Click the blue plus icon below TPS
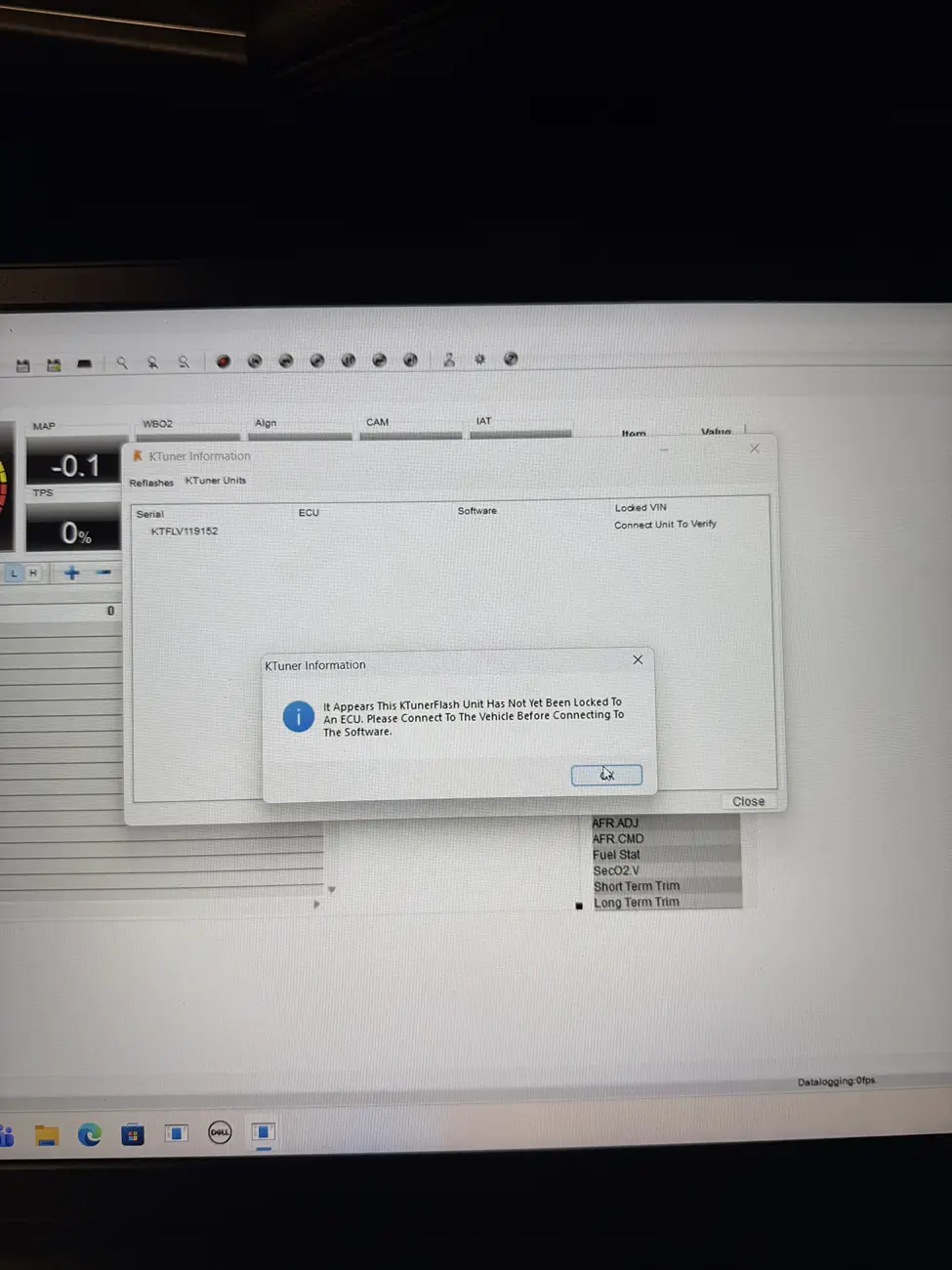Screen dimensions: 952x1270 click(71, 573)
